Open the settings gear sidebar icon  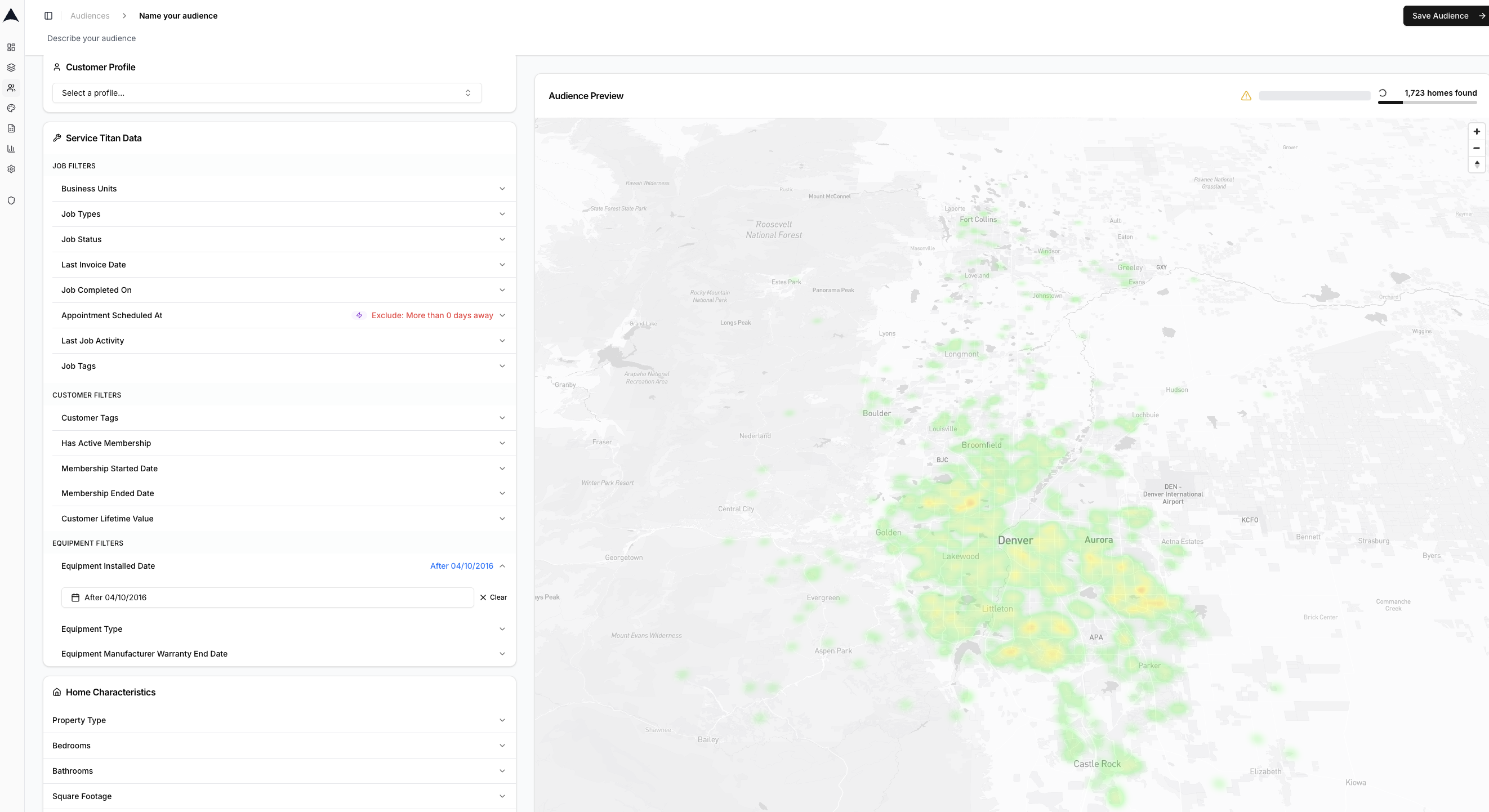tap(11, 169)
